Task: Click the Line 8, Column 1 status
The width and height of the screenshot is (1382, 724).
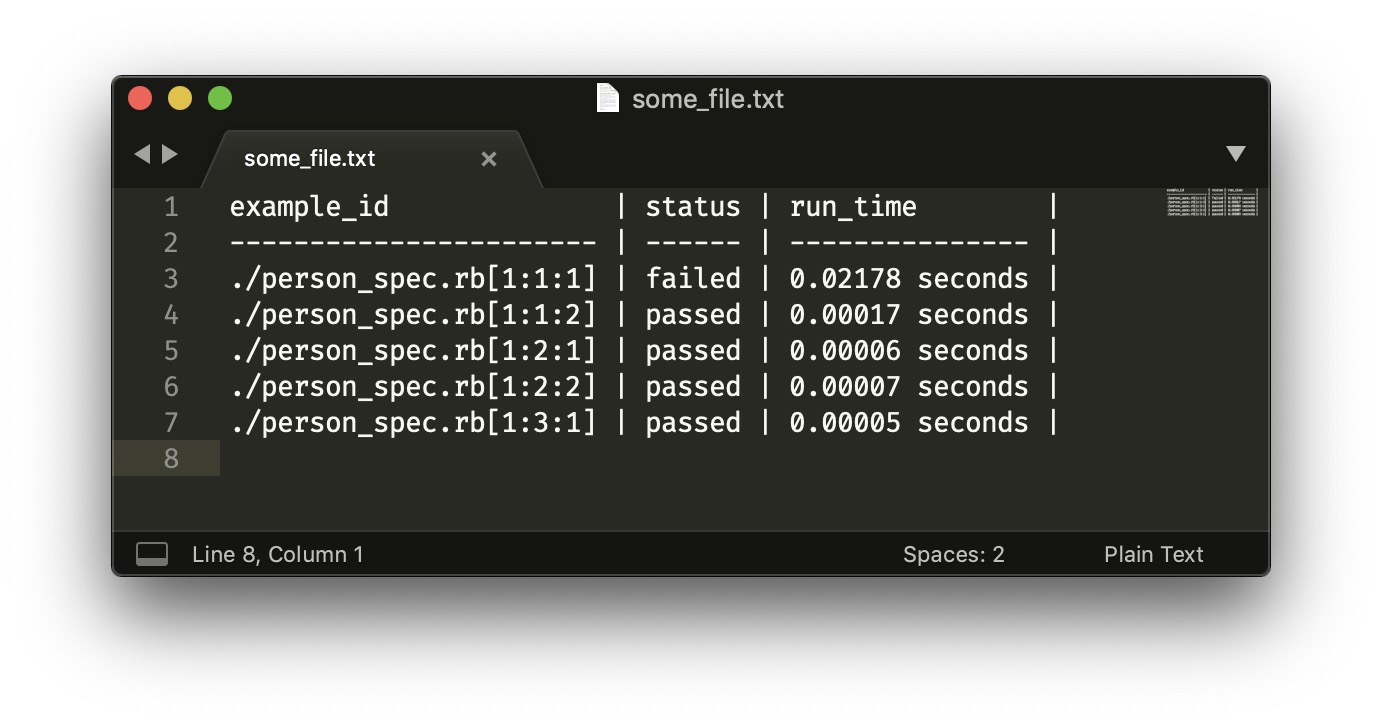Action: [277, 554]
